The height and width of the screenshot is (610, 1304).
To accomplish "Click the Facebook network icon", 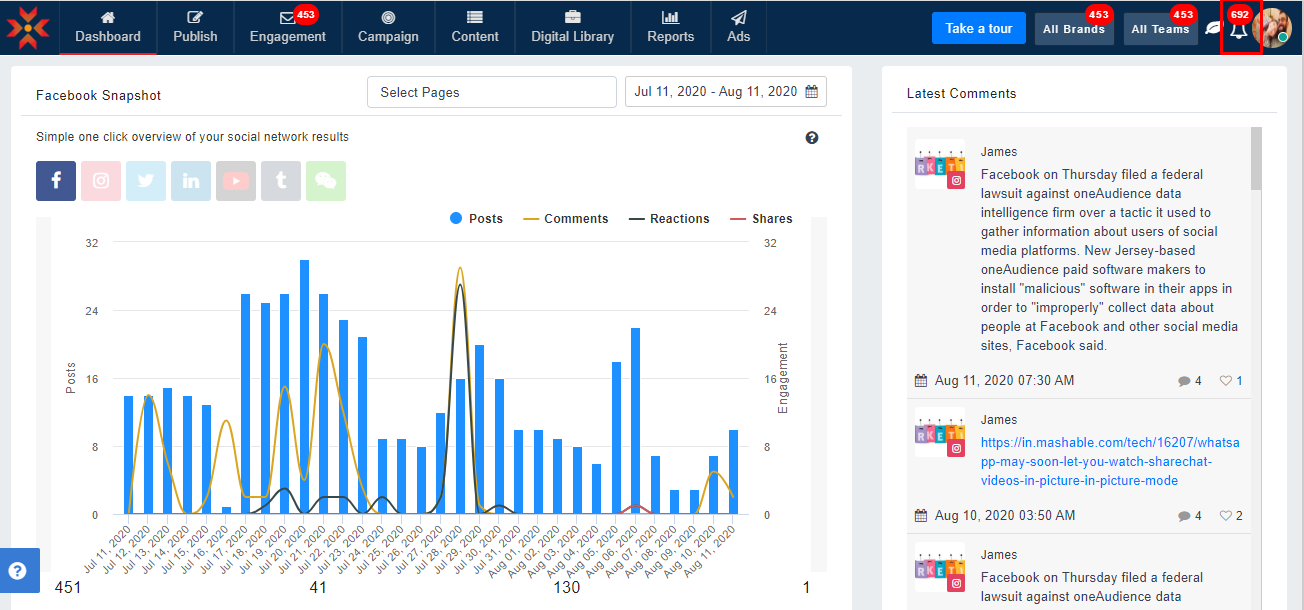I will pyautogui.click(x=56, y=181).
